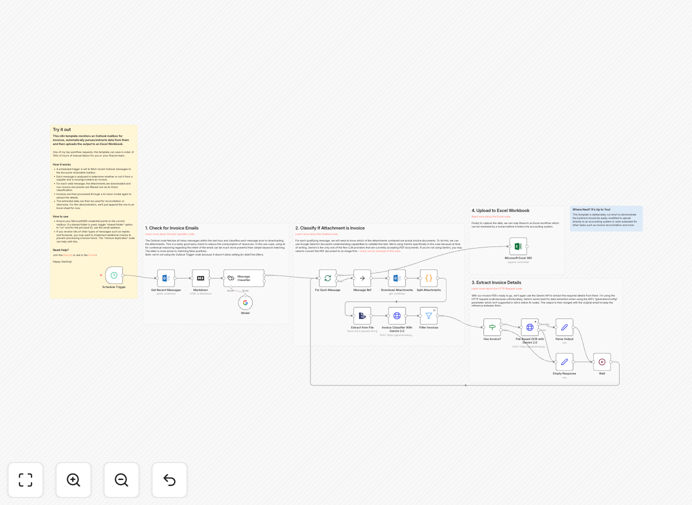
Task: Open the Filter Invoices node
Action: 429,316
